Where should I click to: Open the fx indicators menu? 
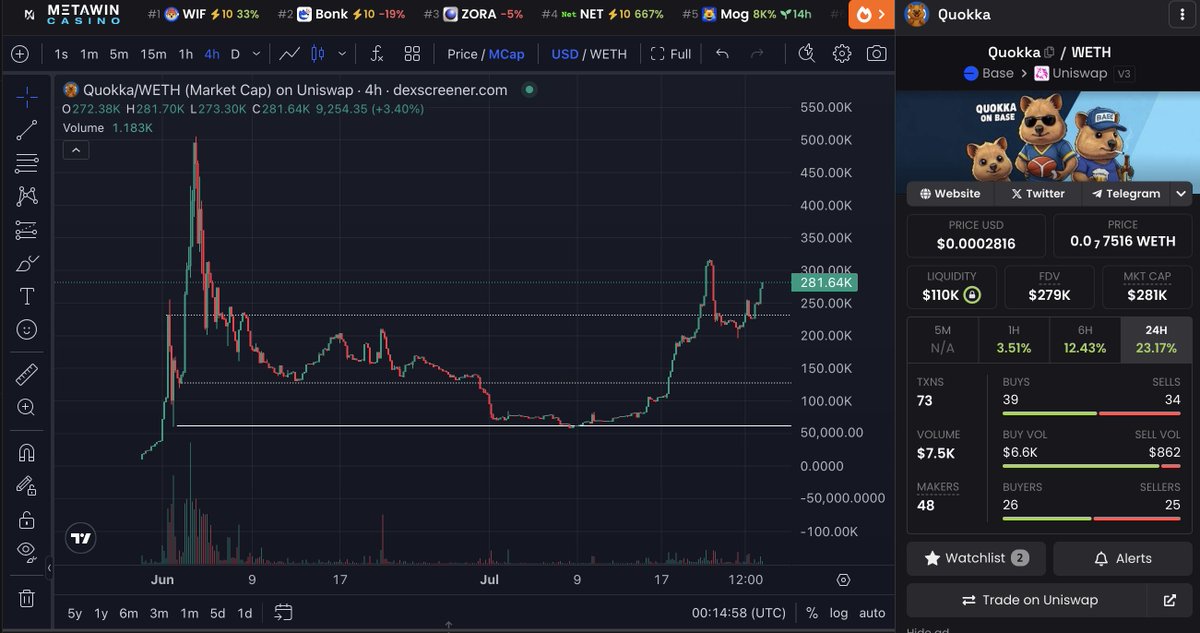click(x=377, y=54)
